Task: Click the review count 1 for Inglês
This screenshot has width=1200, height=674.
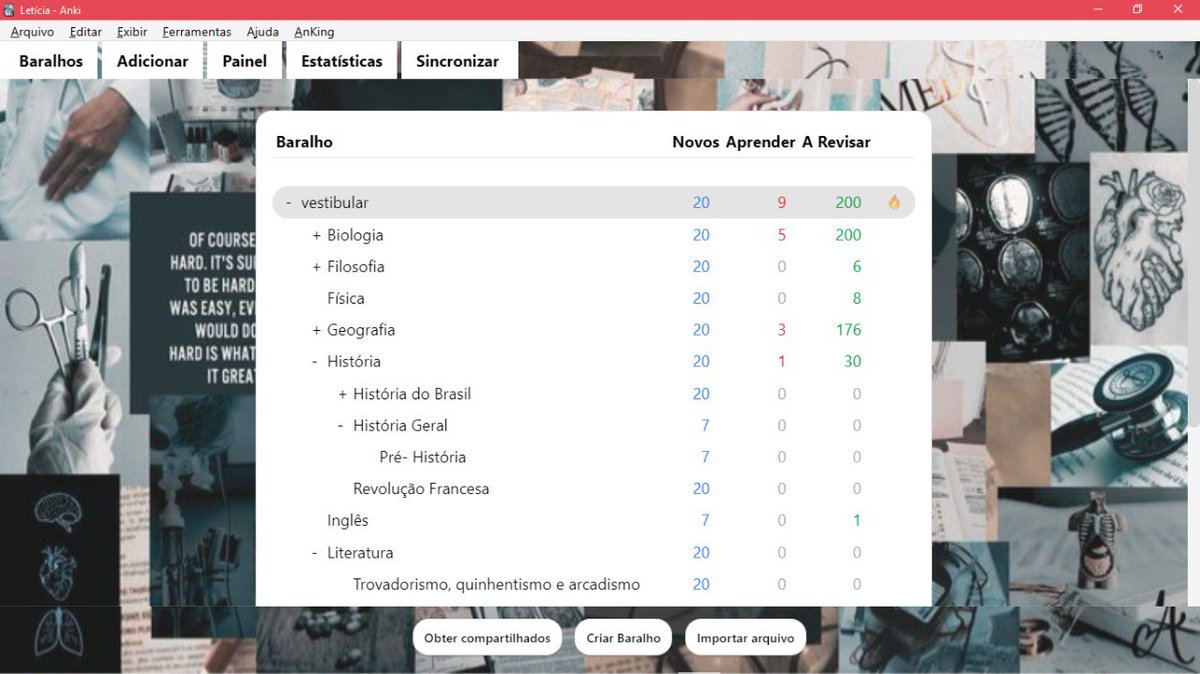Action: tap(857, 520)
